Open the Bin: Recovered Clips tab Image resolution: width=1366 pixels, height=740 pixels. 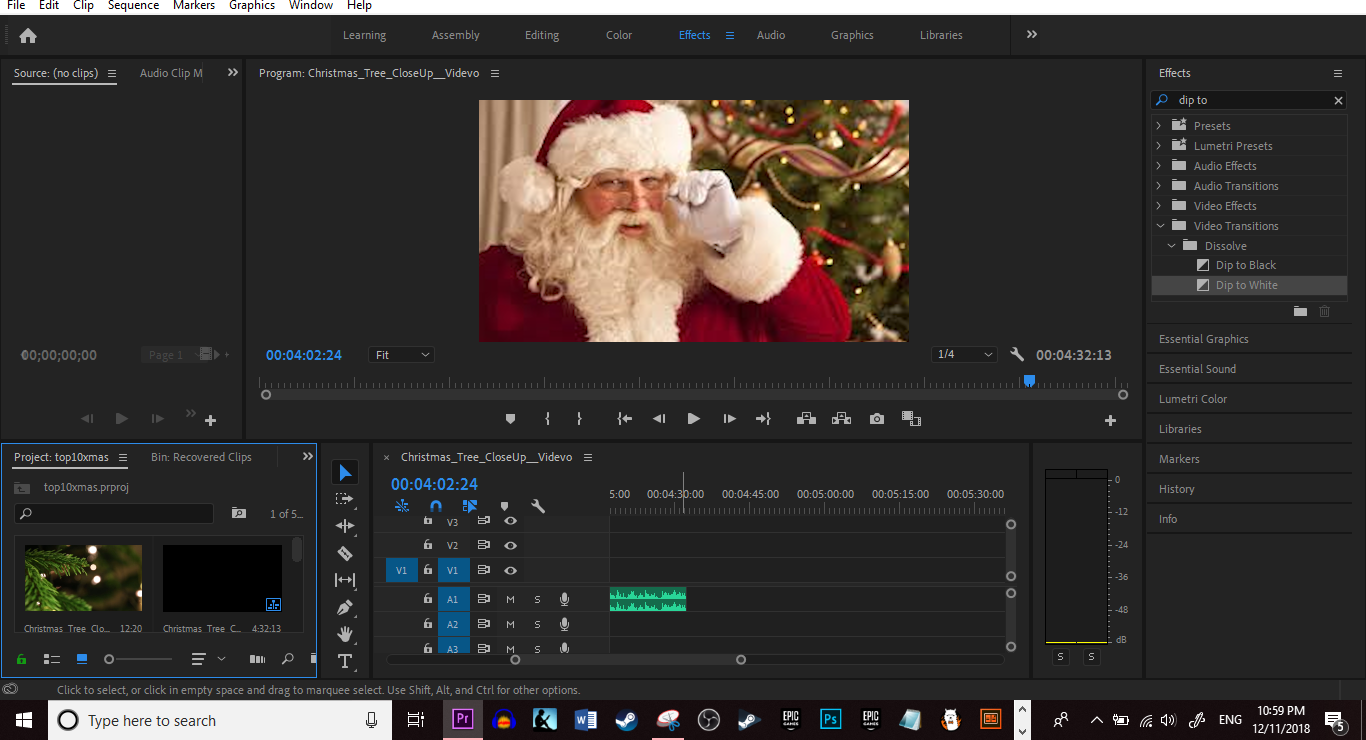coord(201,457)
